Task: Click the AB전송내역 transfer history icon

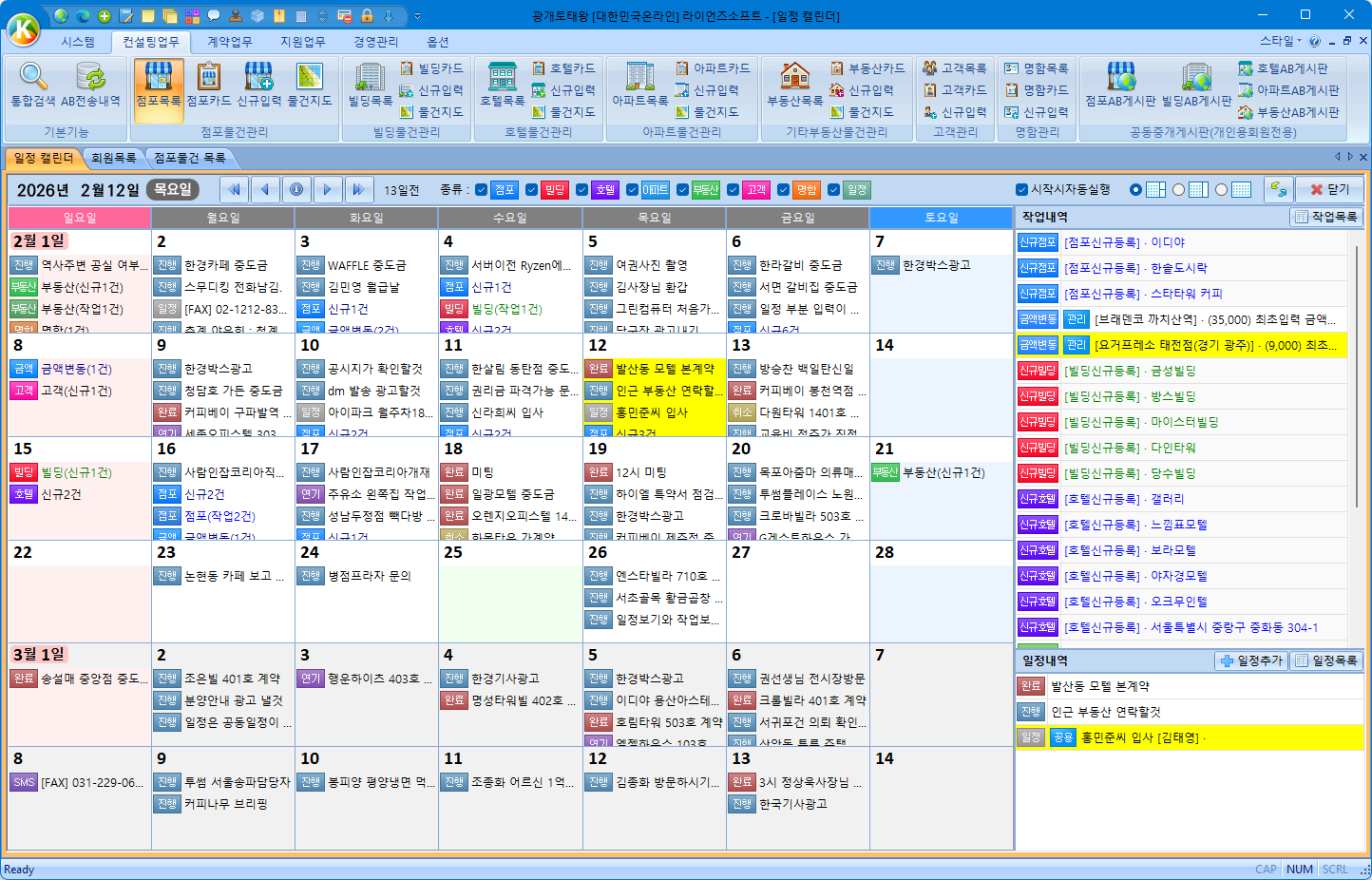Action: pos(90,85)
